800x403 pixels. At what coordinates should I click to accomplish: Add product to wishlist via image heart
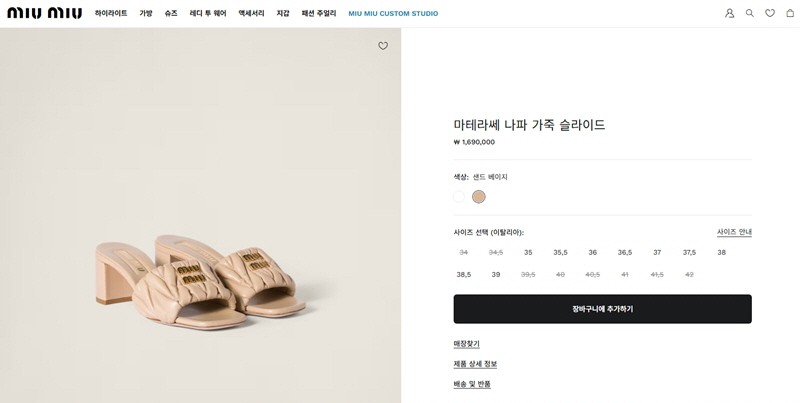[383, 46]
